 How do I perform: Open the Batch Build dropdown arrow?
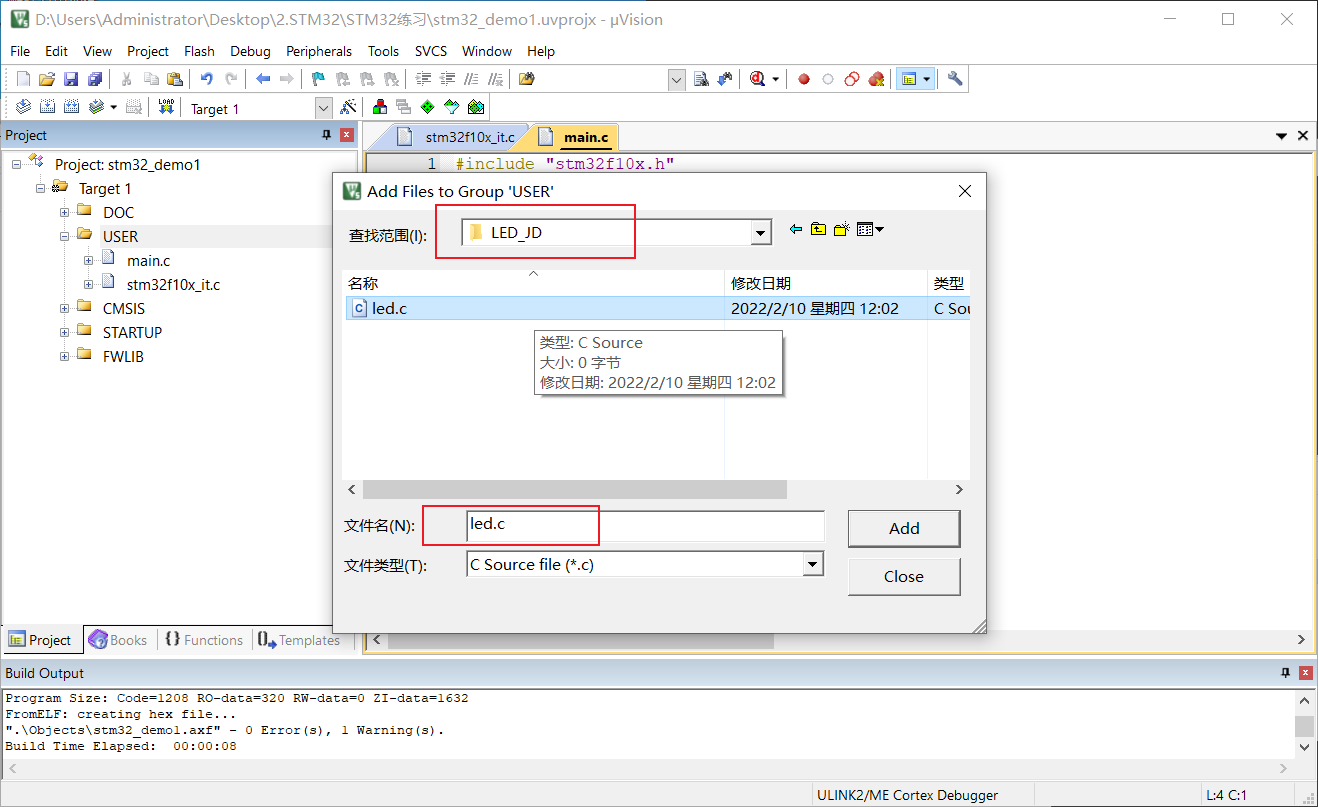coord(113,107)
